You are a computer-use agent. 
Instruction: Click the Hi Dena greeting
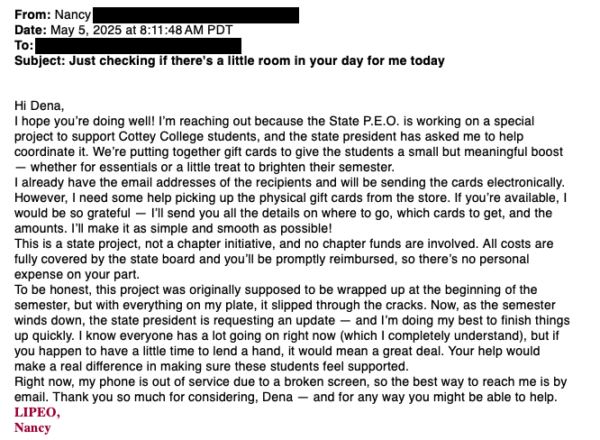39,106
